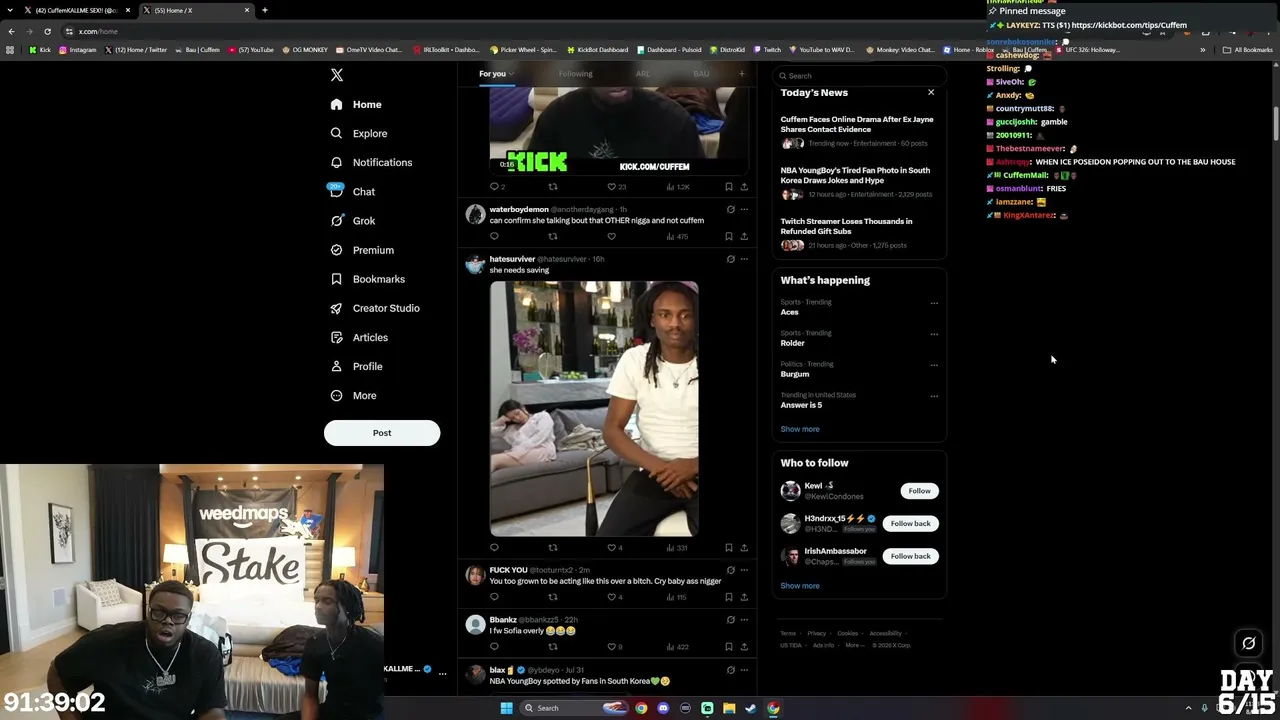This screenshot has width=1280, height=720.
Task: Open more options on the Bbankz post
Action: (x=744, y=620)
